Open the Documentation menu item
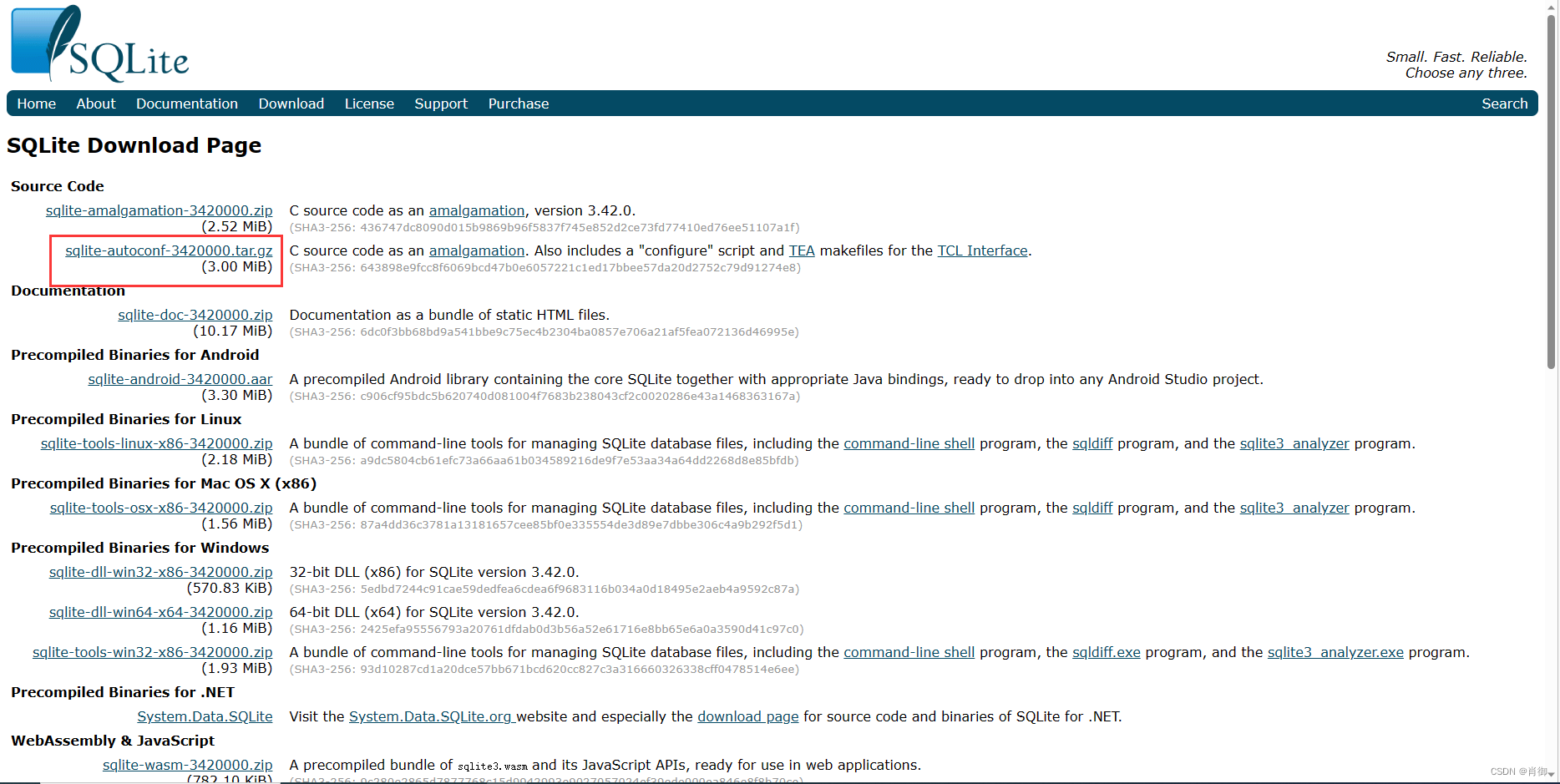This screenshot has width=1560, height=784. [x=187, y=104]
